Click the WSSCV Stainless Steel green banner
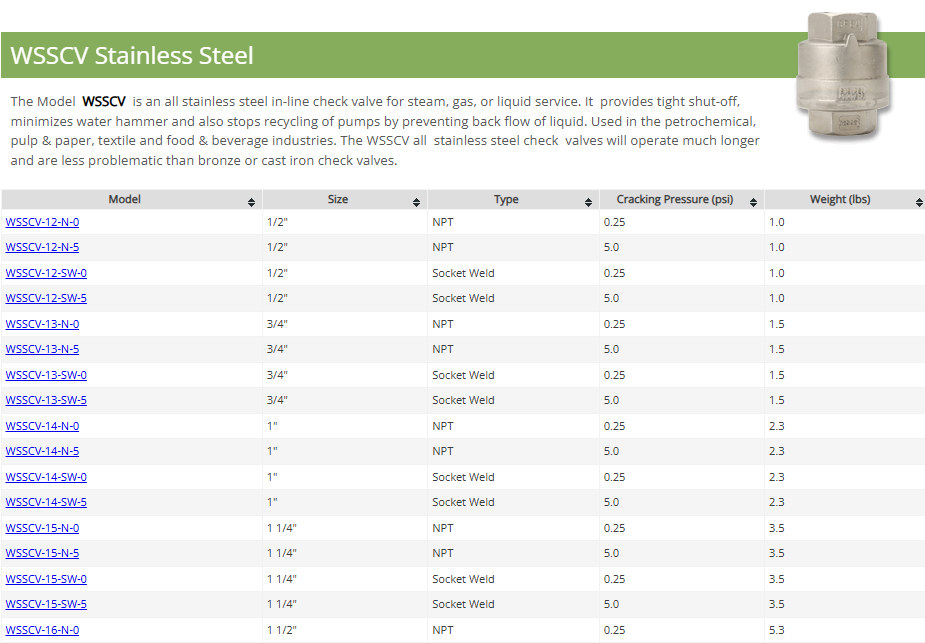This screenshot has width=925, height=643. 400,55
